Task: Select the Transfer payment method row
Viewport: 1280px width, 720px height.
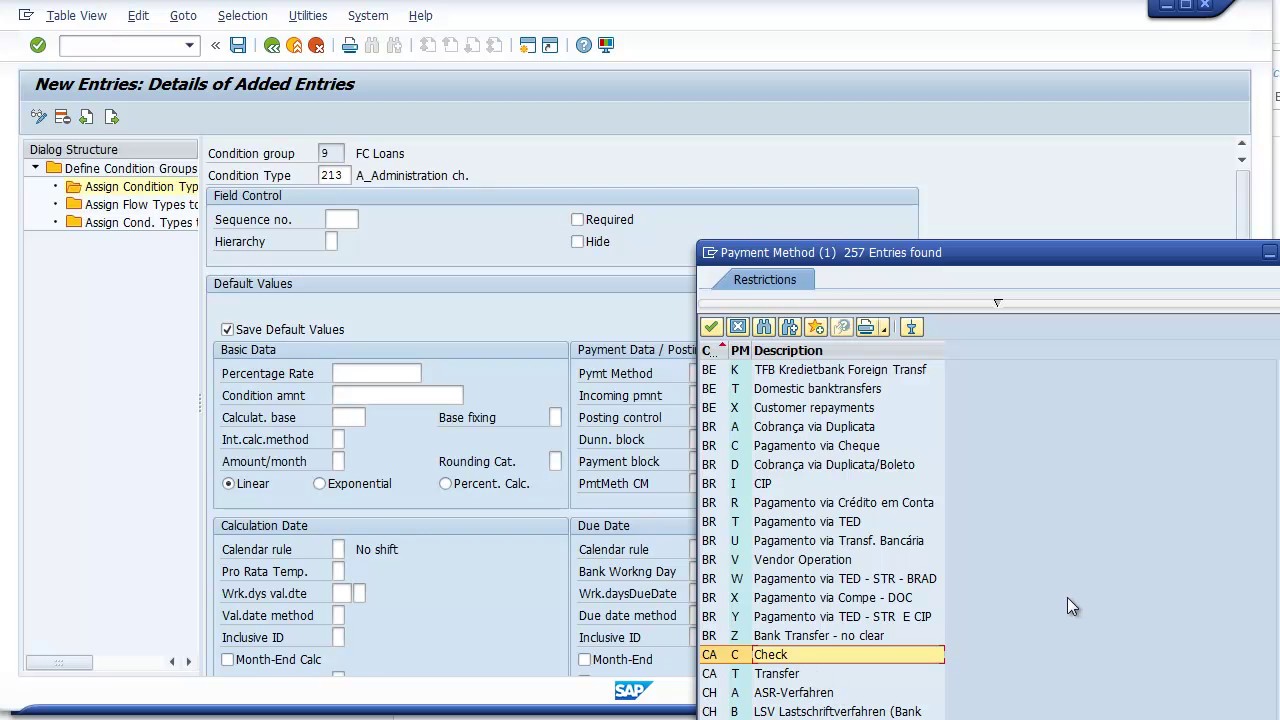Action: [x=822, y=673]
